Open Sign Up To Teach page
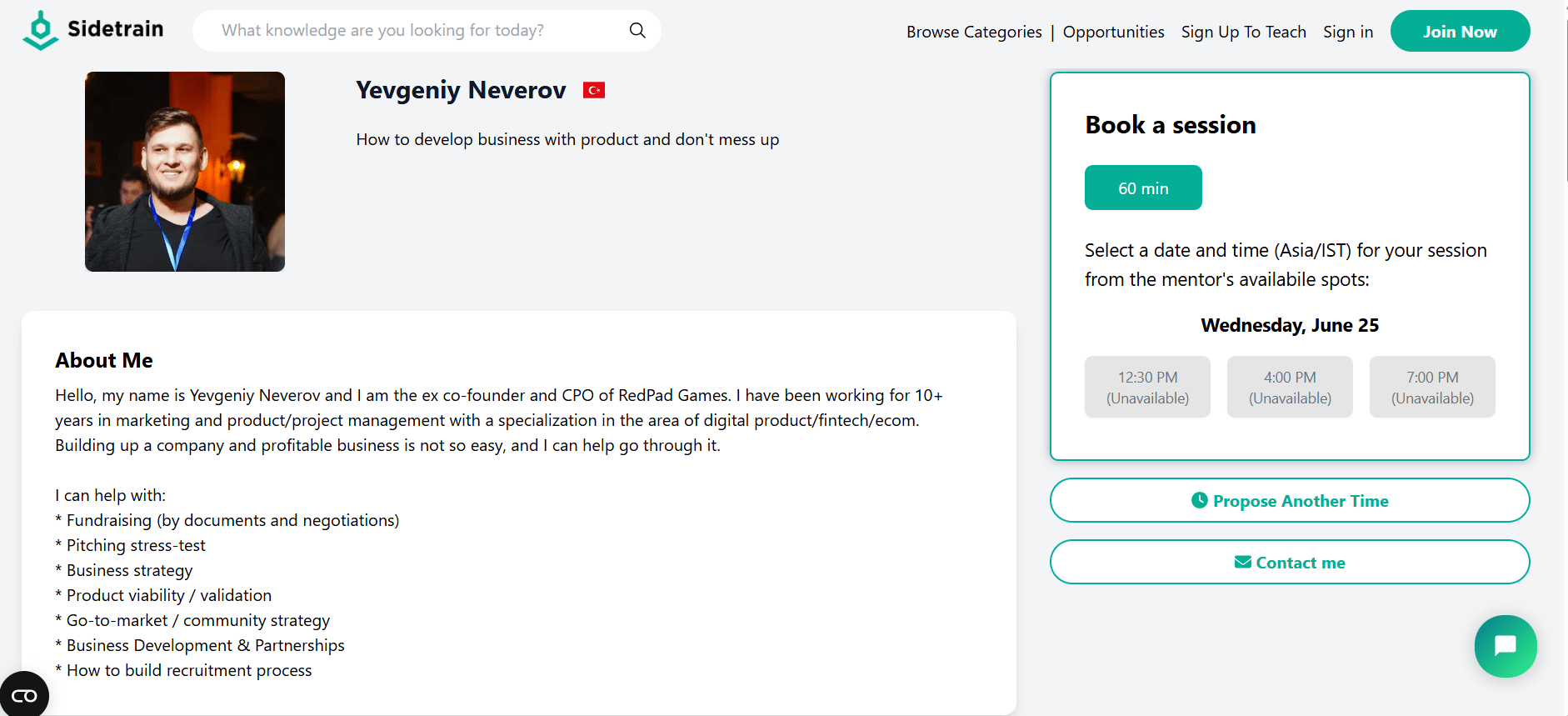This screenshot has height=716, width=1568. (1243, 32)
